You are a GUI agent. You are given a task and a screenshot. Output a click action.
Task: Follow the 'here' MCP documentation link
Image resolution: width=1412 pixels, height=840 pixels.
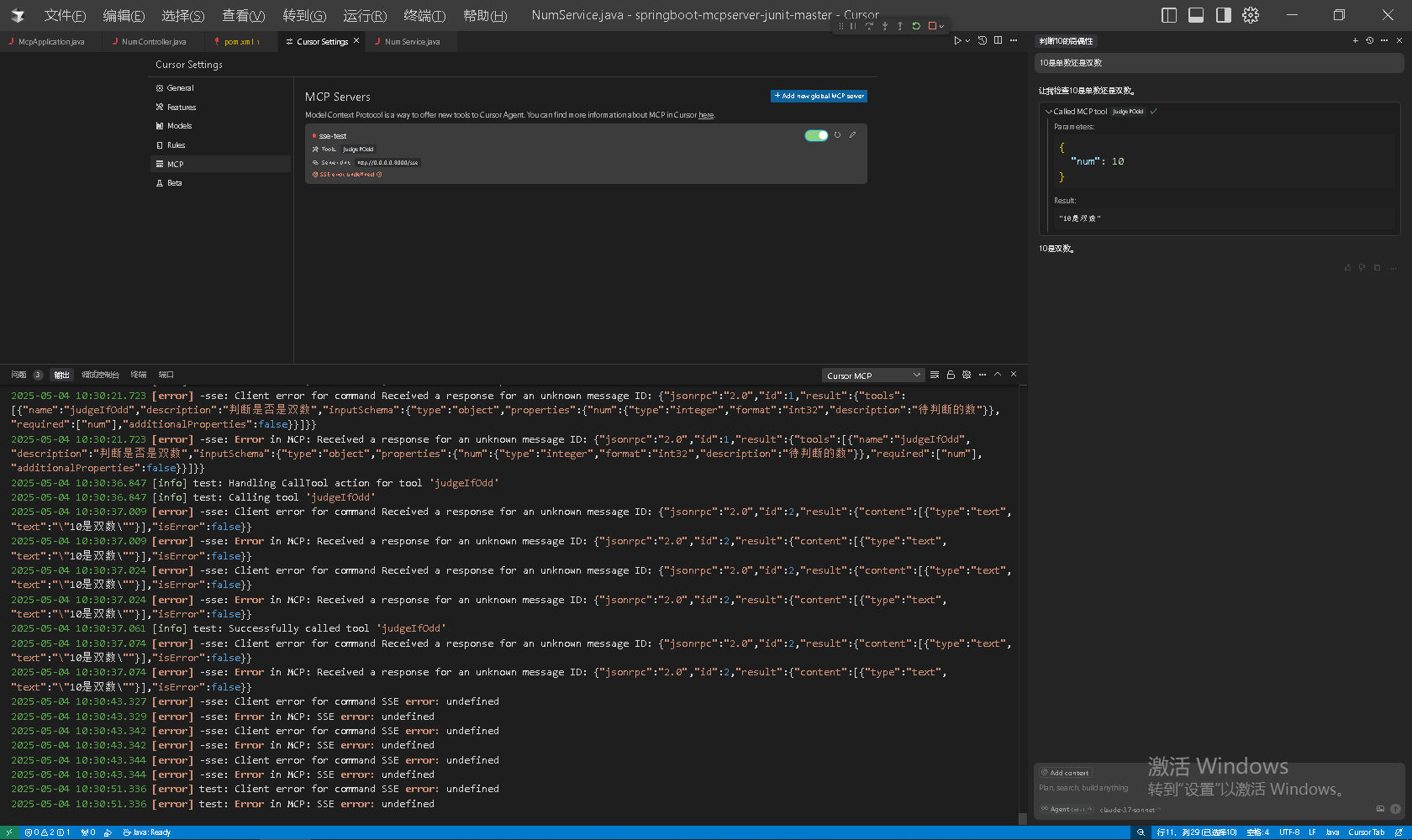(706, 115)
